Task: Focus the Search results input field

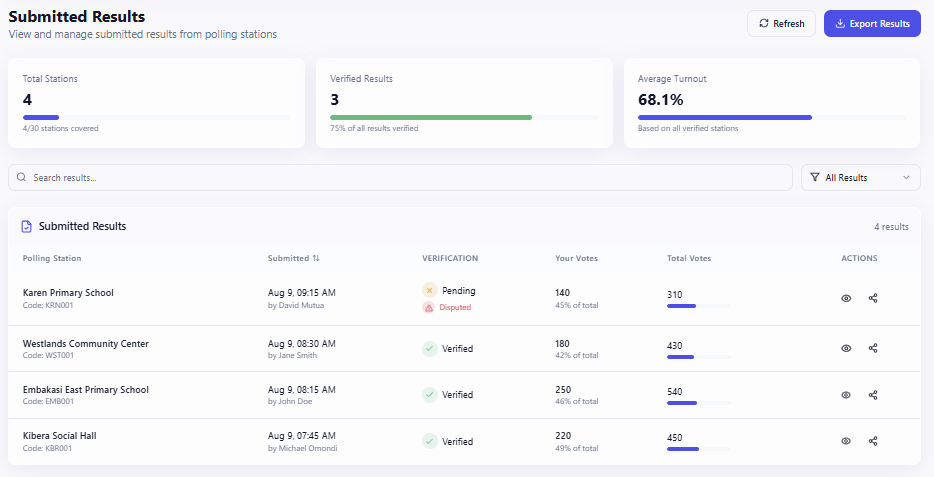Action: (x=400, y=178)
